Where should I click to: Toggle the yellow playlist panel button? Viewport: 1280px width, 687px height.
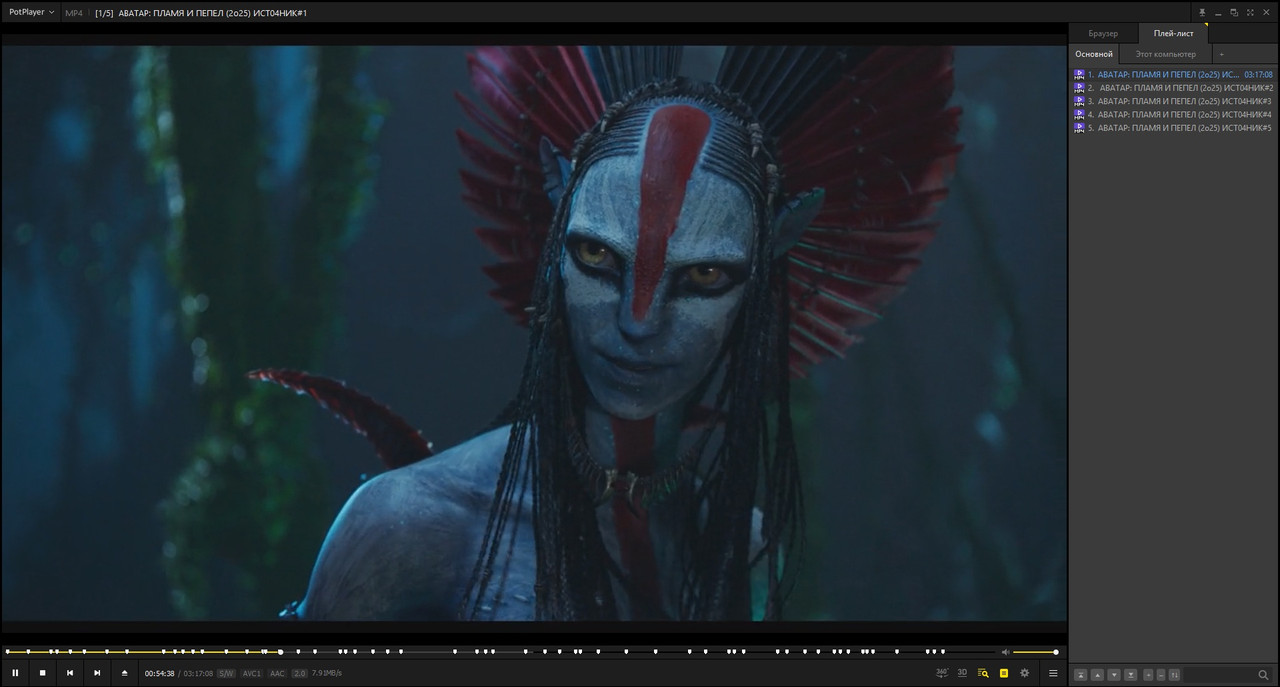(x=1004, y=673)
